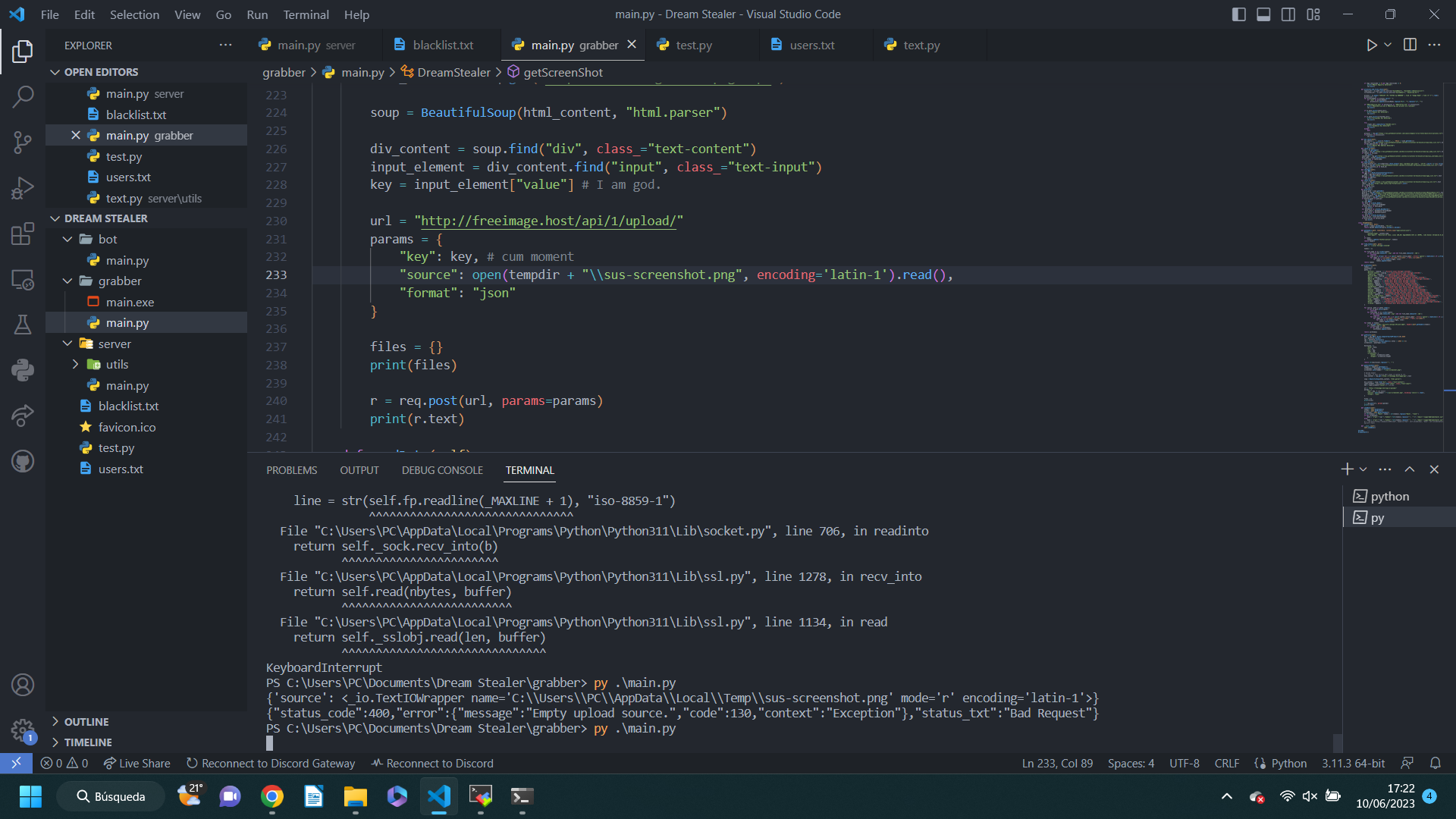
Task: Open main.exe in grabber folder
Action: click(146, 302)
